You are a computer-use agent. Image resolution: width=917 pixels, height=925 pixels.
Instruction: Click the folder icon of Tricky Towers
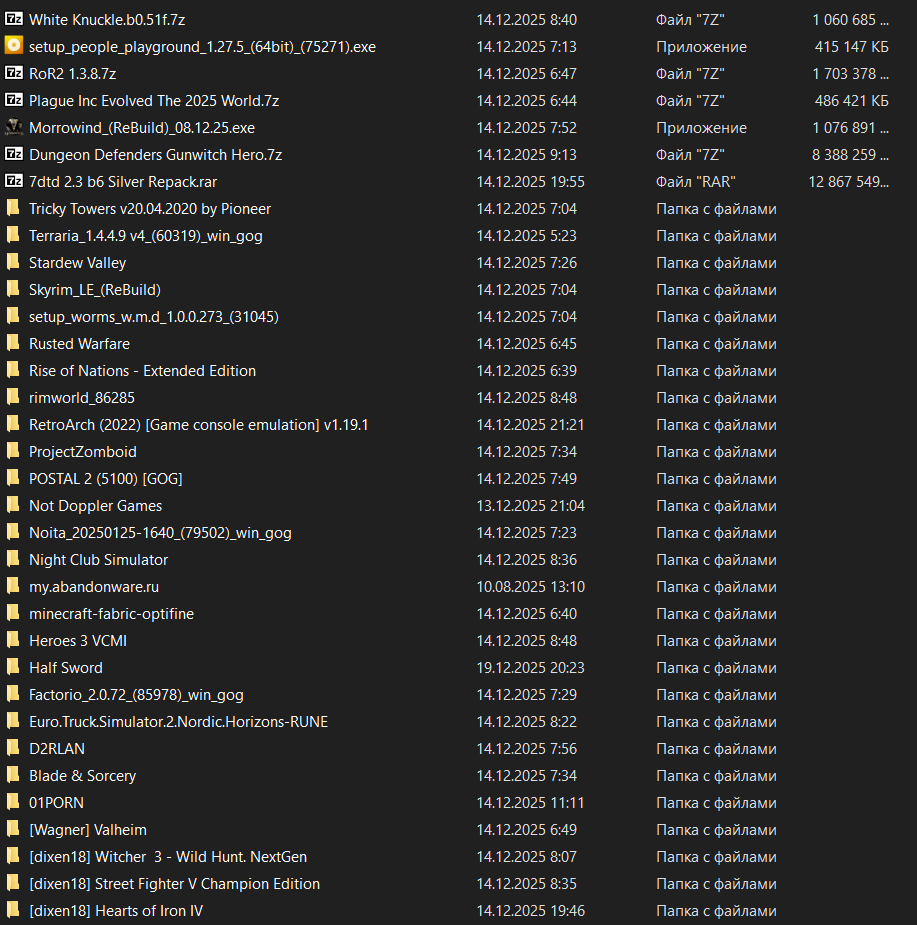pyautogui.click(x=13, y=208)
